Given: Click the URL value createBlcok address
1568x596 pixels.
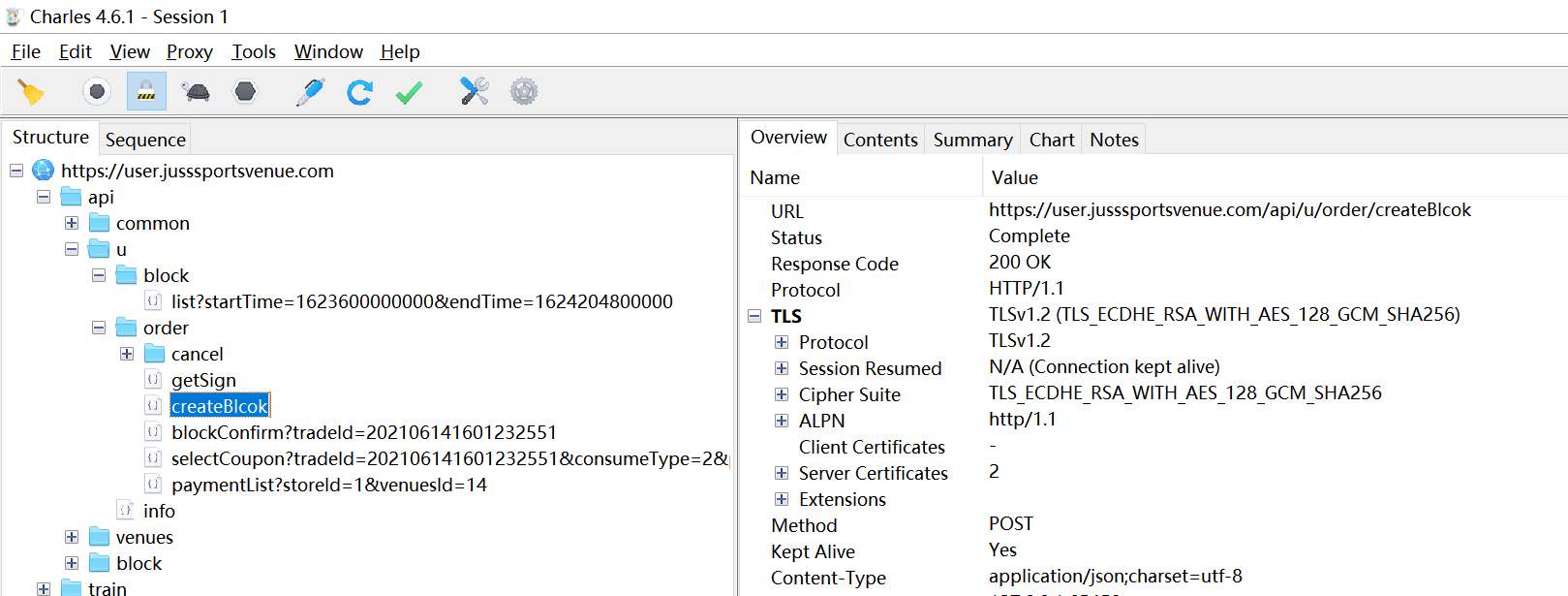Looking at the screenshot, I should pyautogui.click(x=1230, y=209).
